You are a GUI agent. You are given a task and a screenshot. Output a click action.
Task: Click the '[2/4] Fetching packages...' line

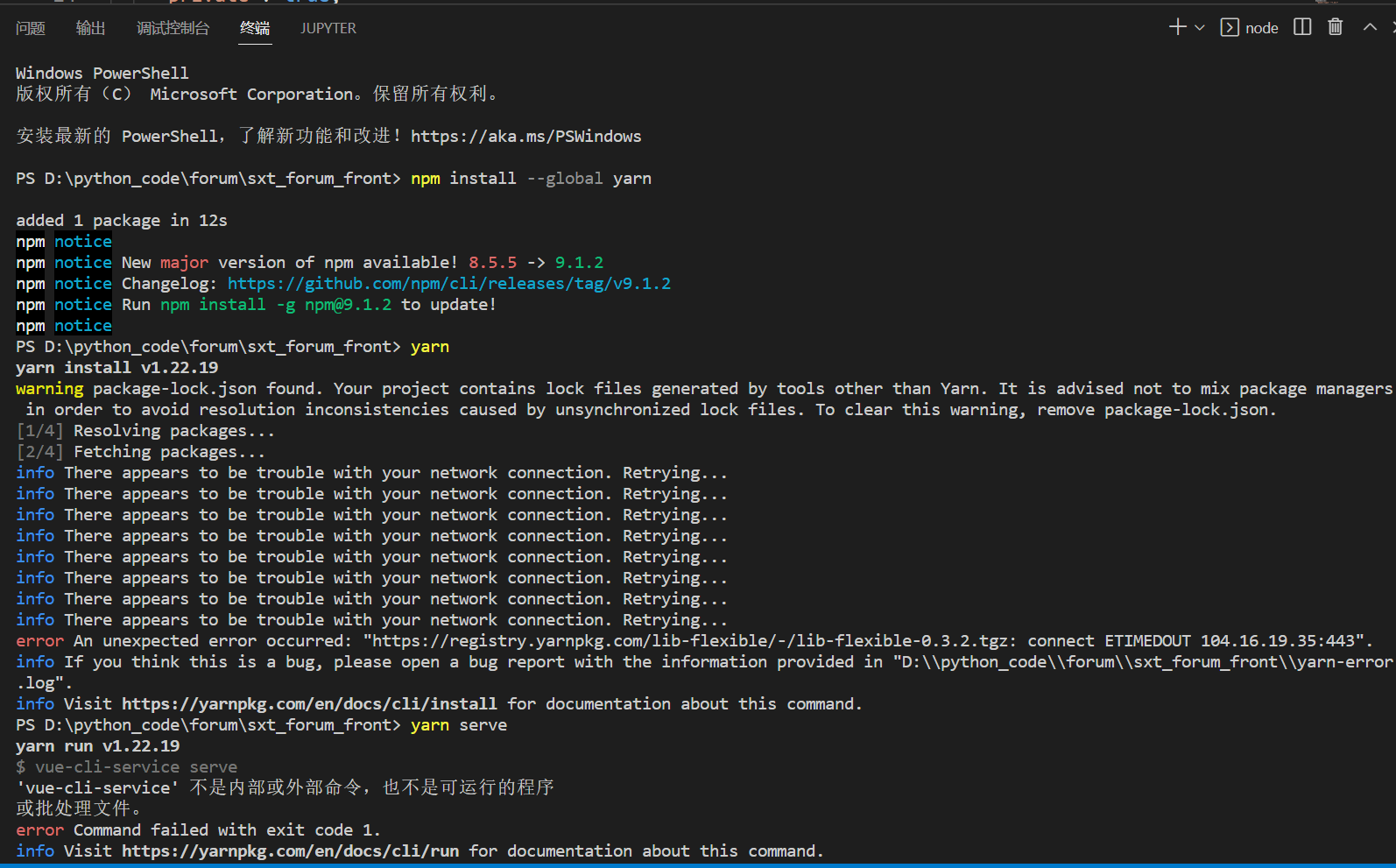[141, 451]
